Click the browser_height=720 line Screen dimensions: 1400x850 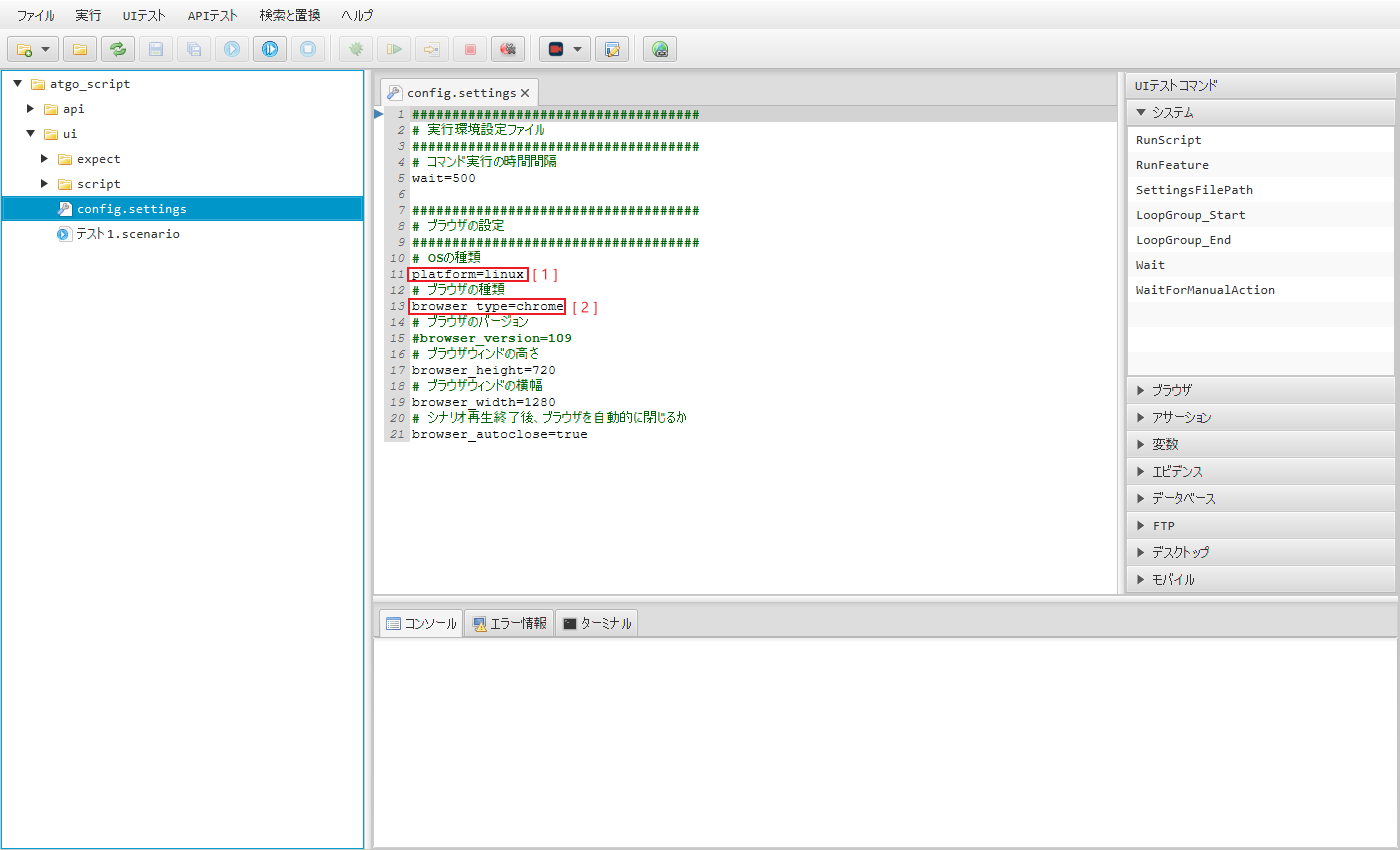(484, 370)
